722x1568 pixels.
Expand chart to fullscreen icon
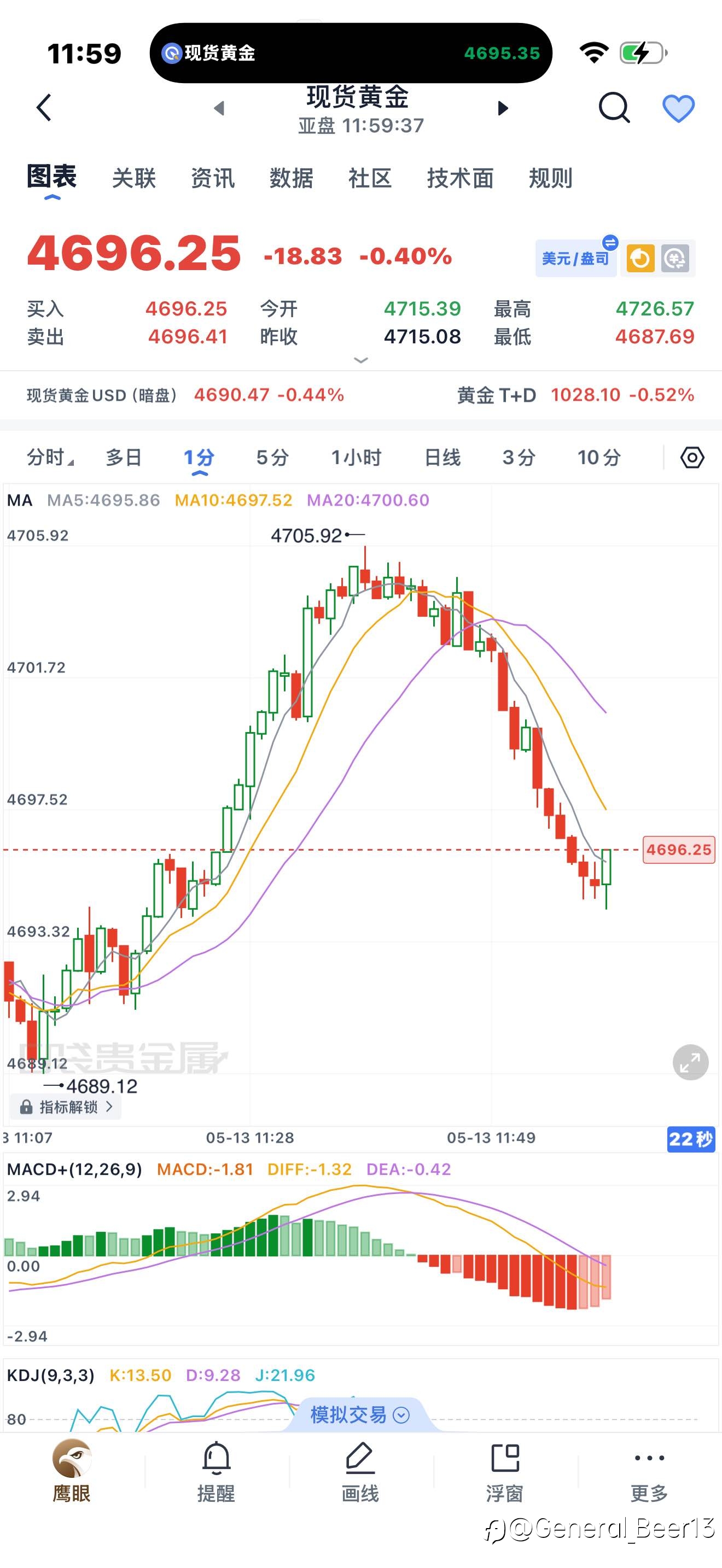click(690, 1062)
